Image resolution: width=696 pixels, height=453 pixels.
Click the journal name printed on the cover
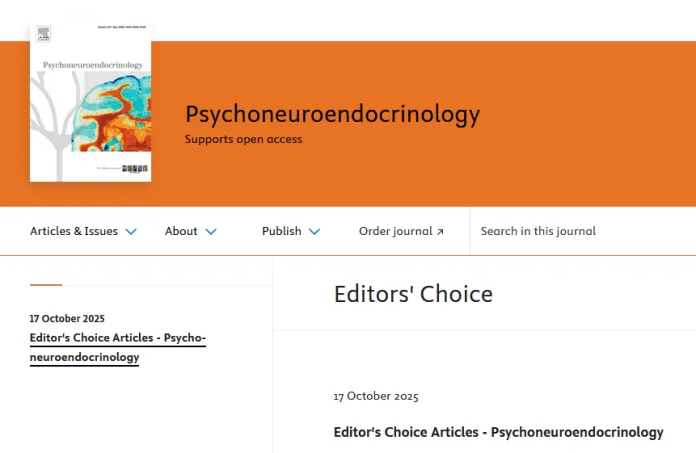click(93, 65)
